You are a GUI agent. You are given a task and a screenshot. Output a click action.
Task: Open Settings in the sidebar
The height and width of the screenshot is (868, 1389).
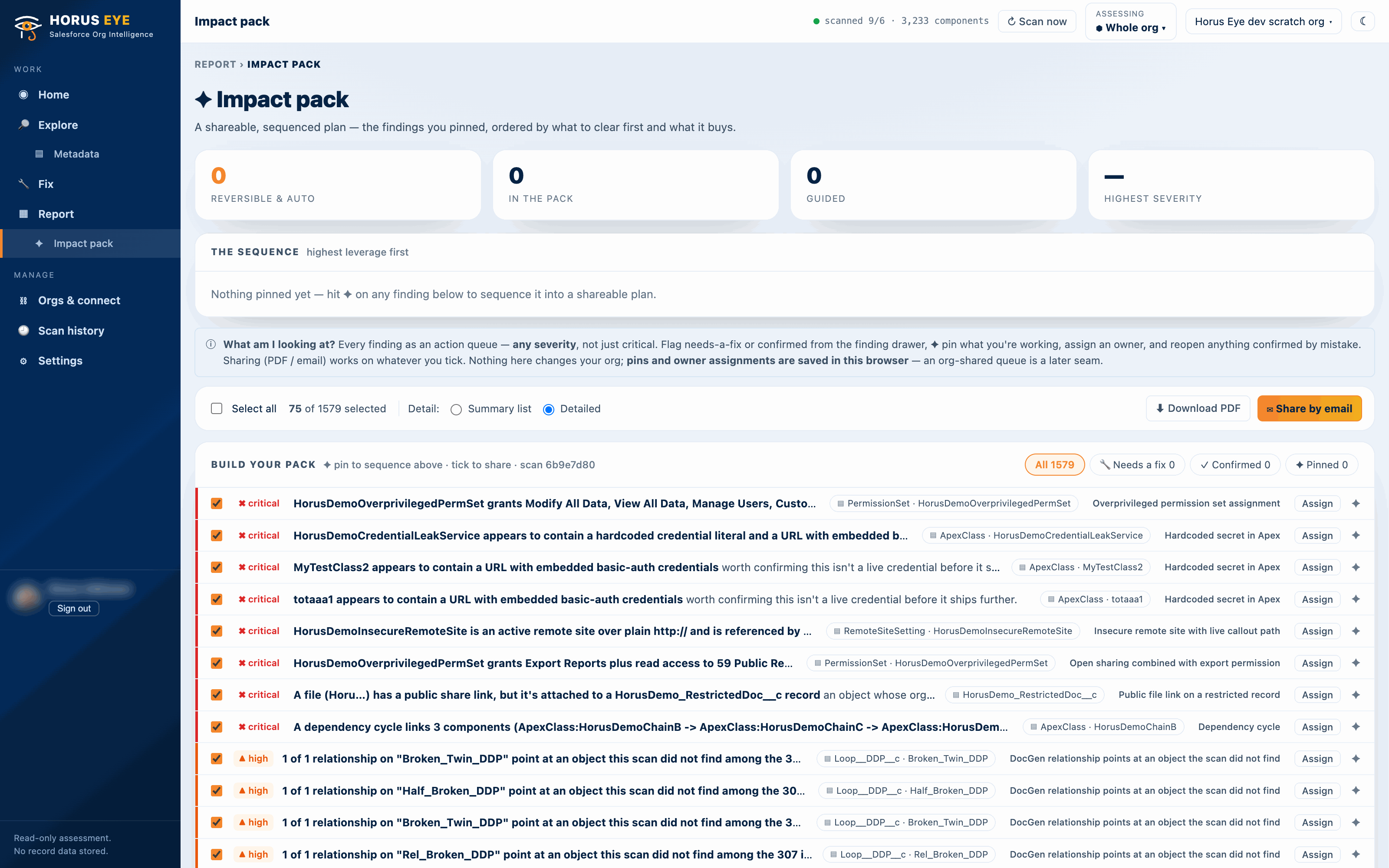click(x=90, y=361)
